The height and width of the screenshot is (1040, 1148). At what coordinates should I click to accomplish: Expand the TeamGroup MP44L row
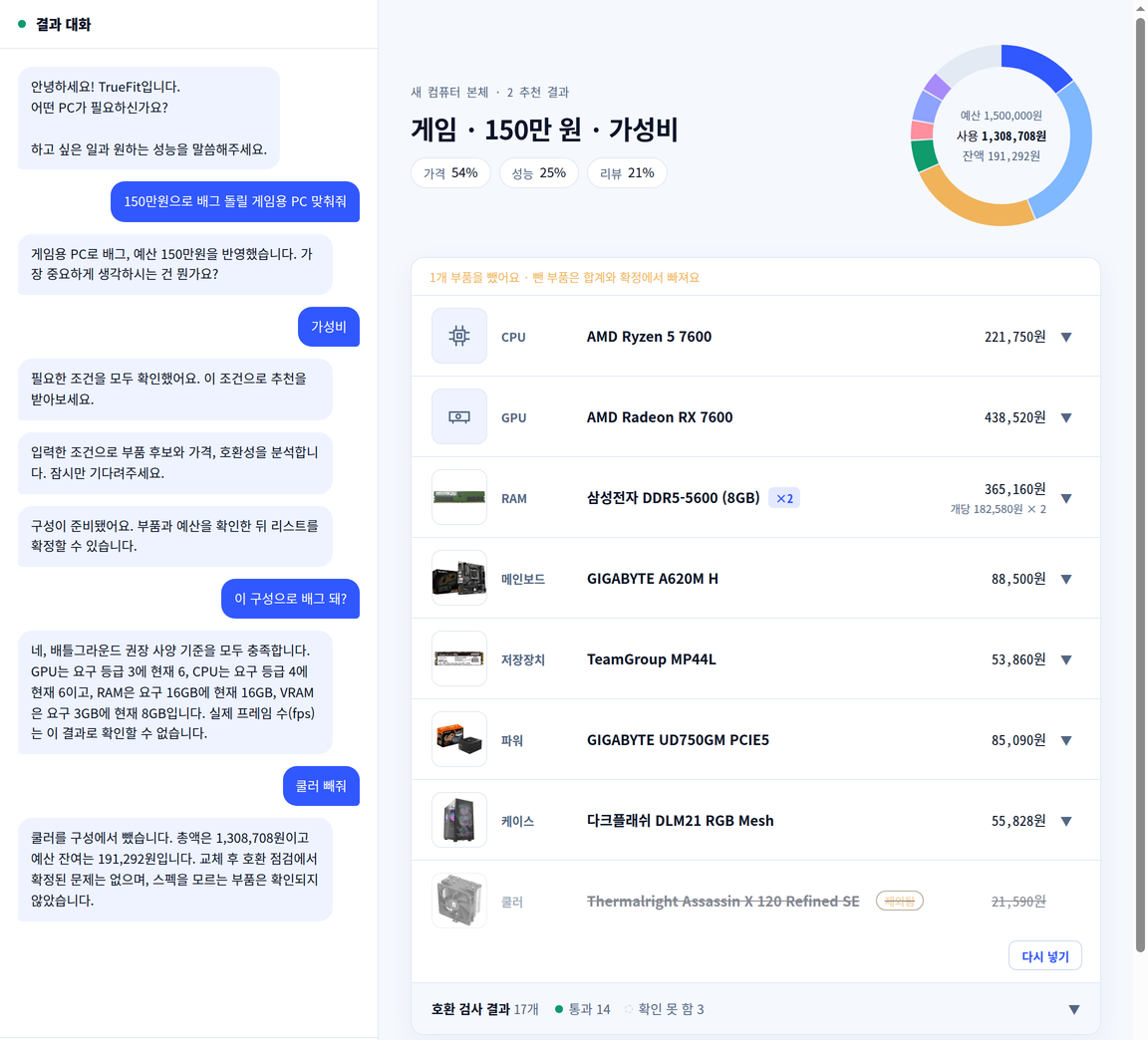pos(1066,659)
